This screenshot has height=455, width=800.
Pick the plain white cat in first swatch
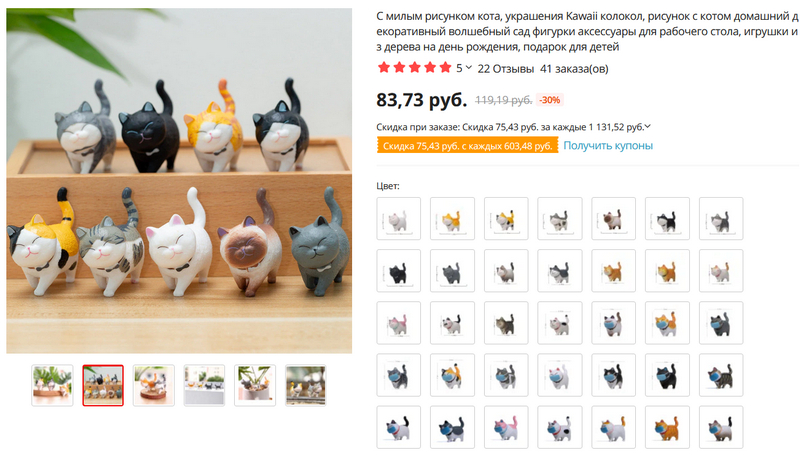398,219
